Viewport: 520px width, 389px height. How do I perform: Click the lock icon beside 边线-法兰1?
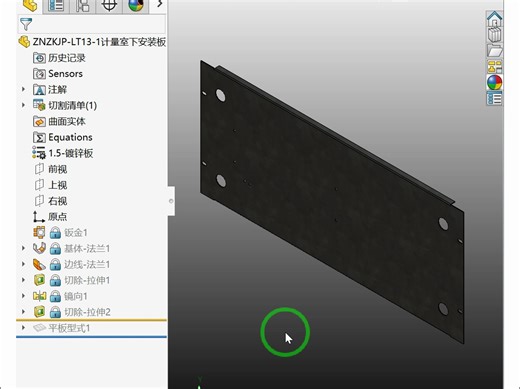pyautogui.click(x=55, y=265)
